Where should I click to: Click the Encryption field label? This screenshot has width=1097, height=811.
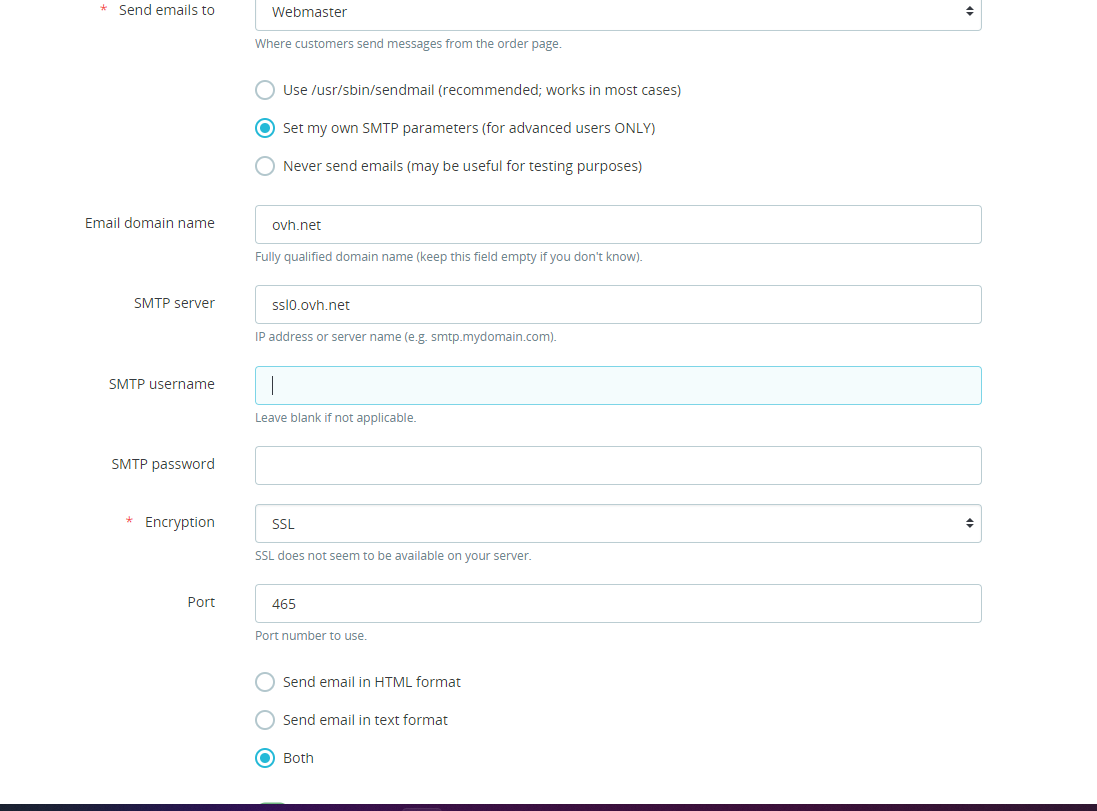180,523
